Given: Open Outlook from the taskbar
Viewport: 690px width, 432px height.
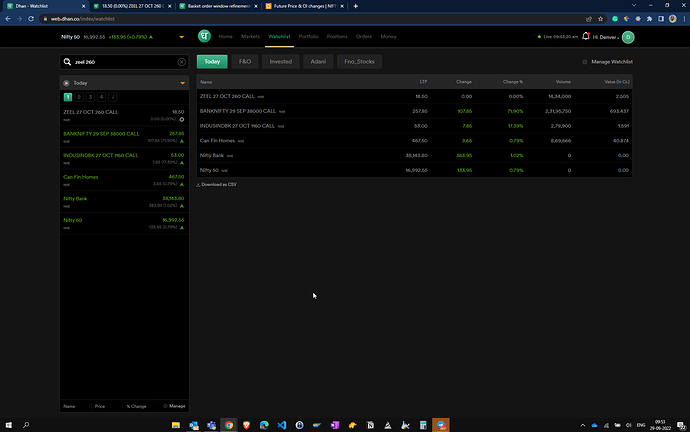Looking at the screenshot, I should 194,425.
